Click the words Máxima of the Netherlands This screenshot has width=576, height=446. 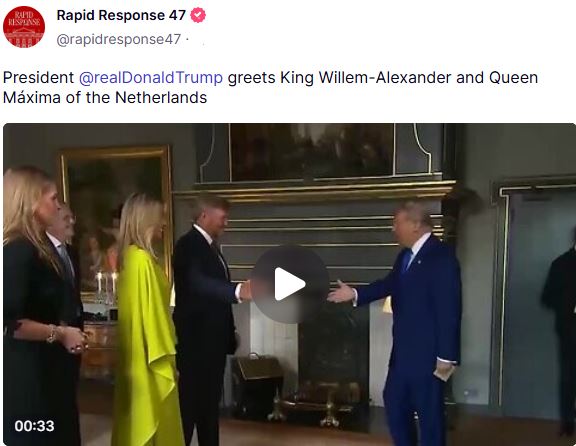[105, 97]
